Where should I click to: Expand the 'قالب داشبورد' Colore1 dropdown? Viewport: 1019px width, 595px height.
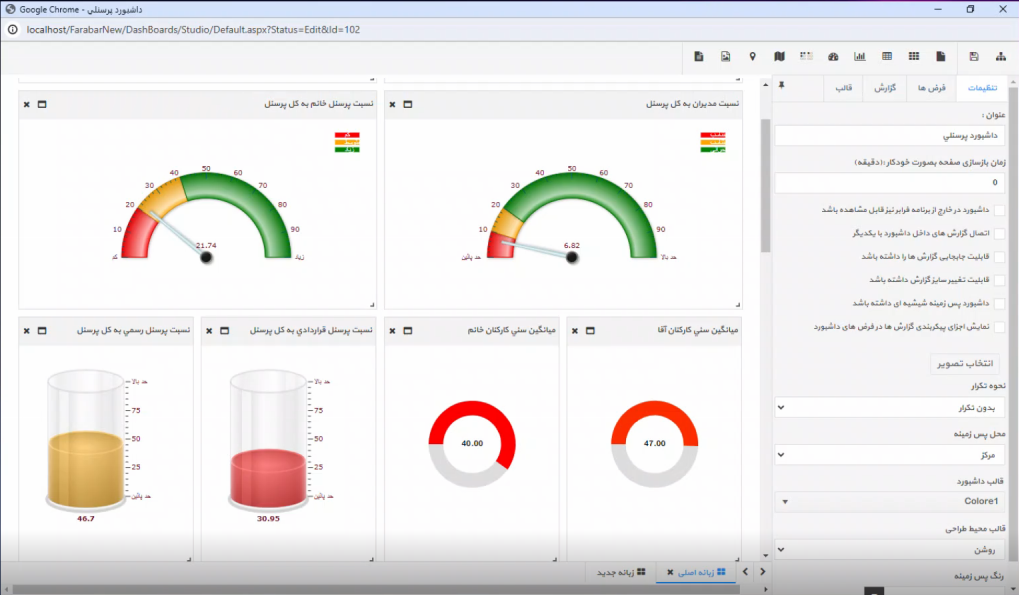pos(889,502)
